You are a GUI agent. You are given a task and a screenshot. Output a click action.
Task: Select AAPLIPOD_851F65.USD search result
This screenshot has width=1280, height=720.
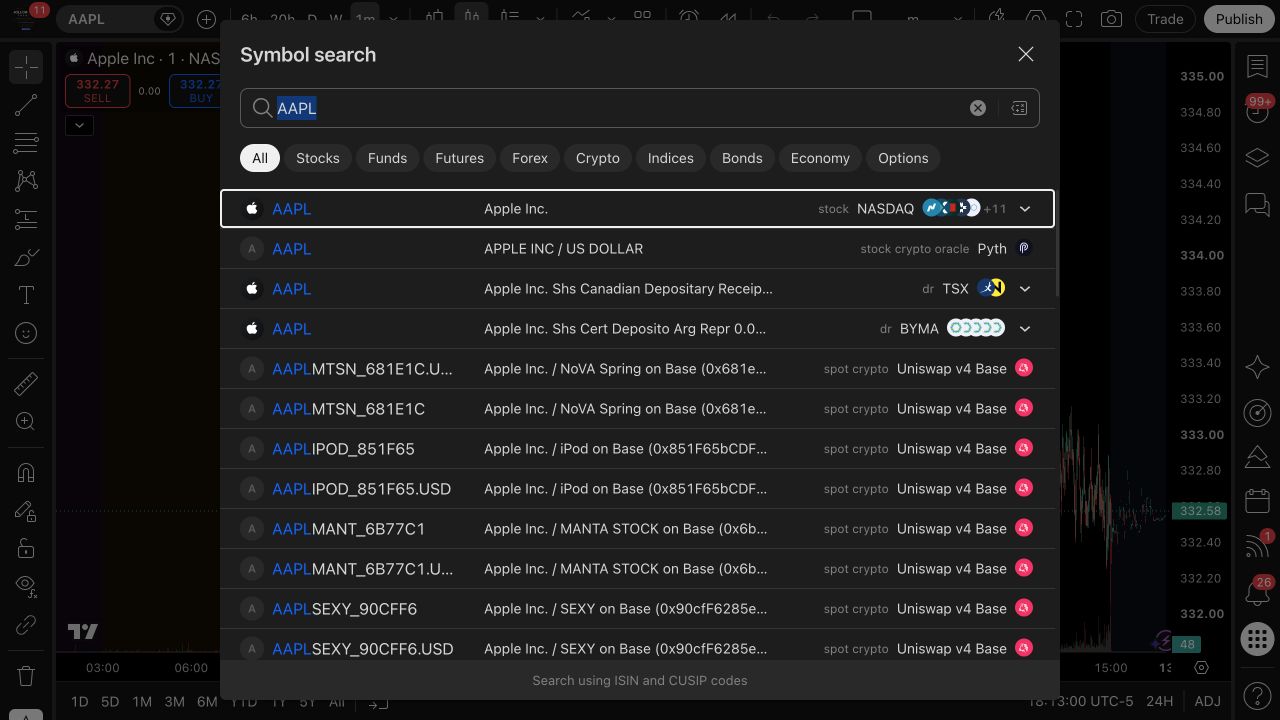point(638,489)
